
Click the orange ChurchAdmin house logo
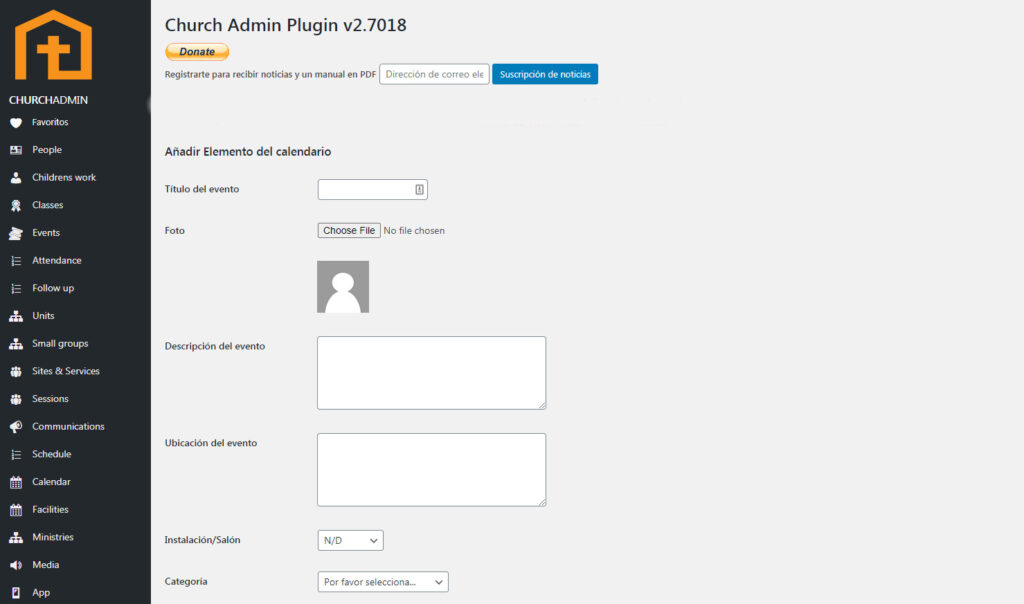coord(53,46)
